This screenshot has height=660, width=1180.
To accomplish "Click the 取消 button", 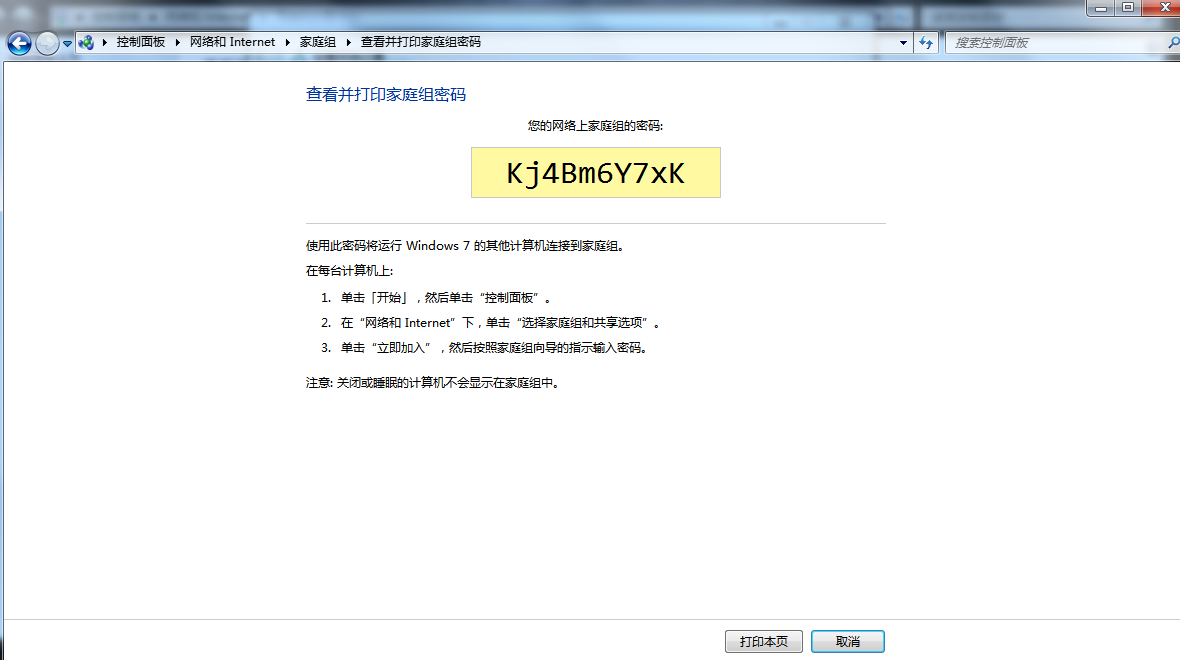I will (848, 641).
